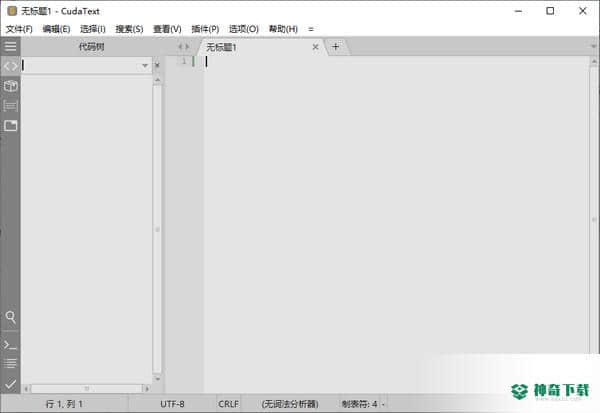Open the tabs dropdown arrow at far right
This screenshot has width=600, height=413.
click(x=593, y=46)
